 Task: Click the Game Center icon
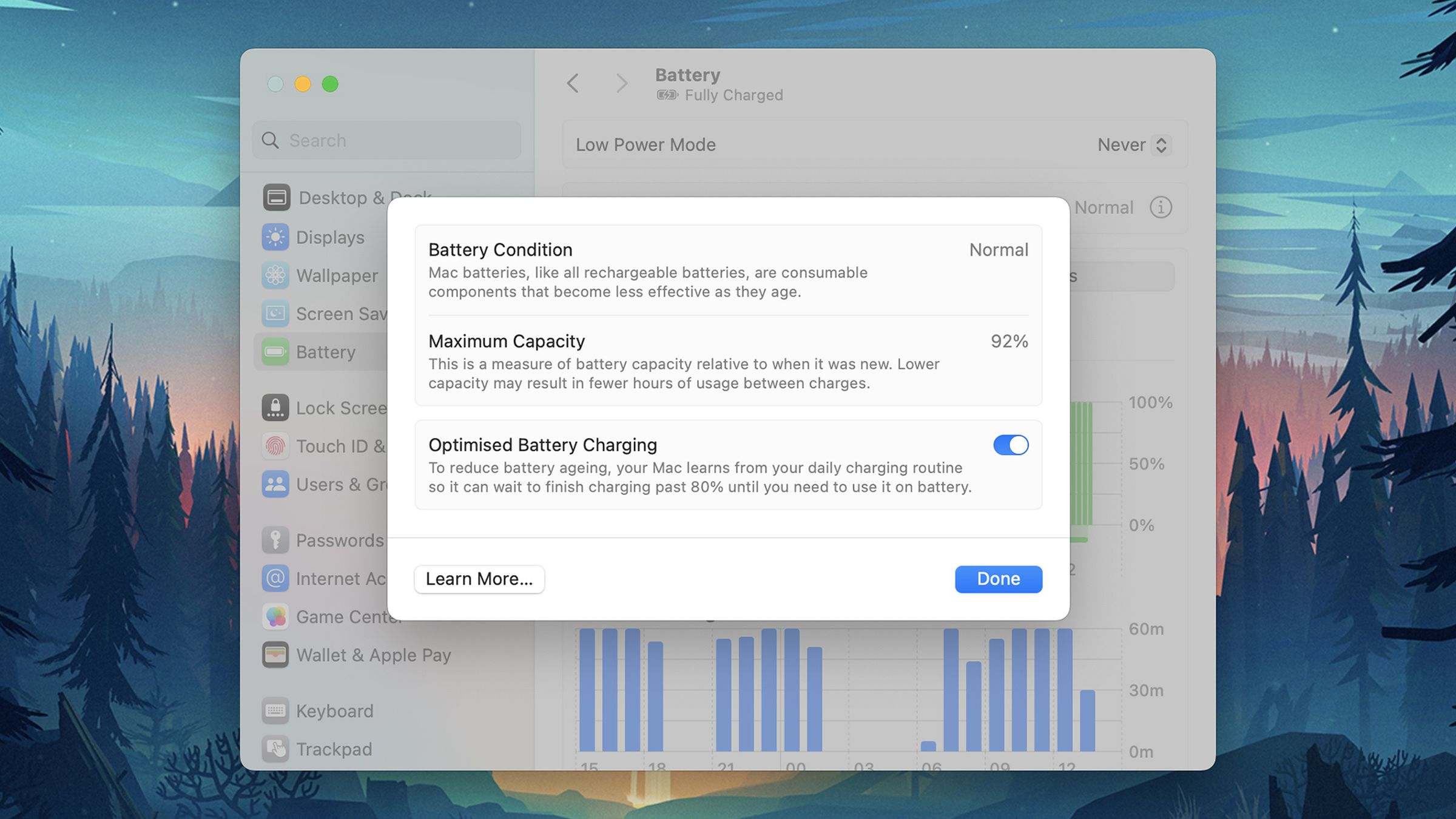coord(276,616)
